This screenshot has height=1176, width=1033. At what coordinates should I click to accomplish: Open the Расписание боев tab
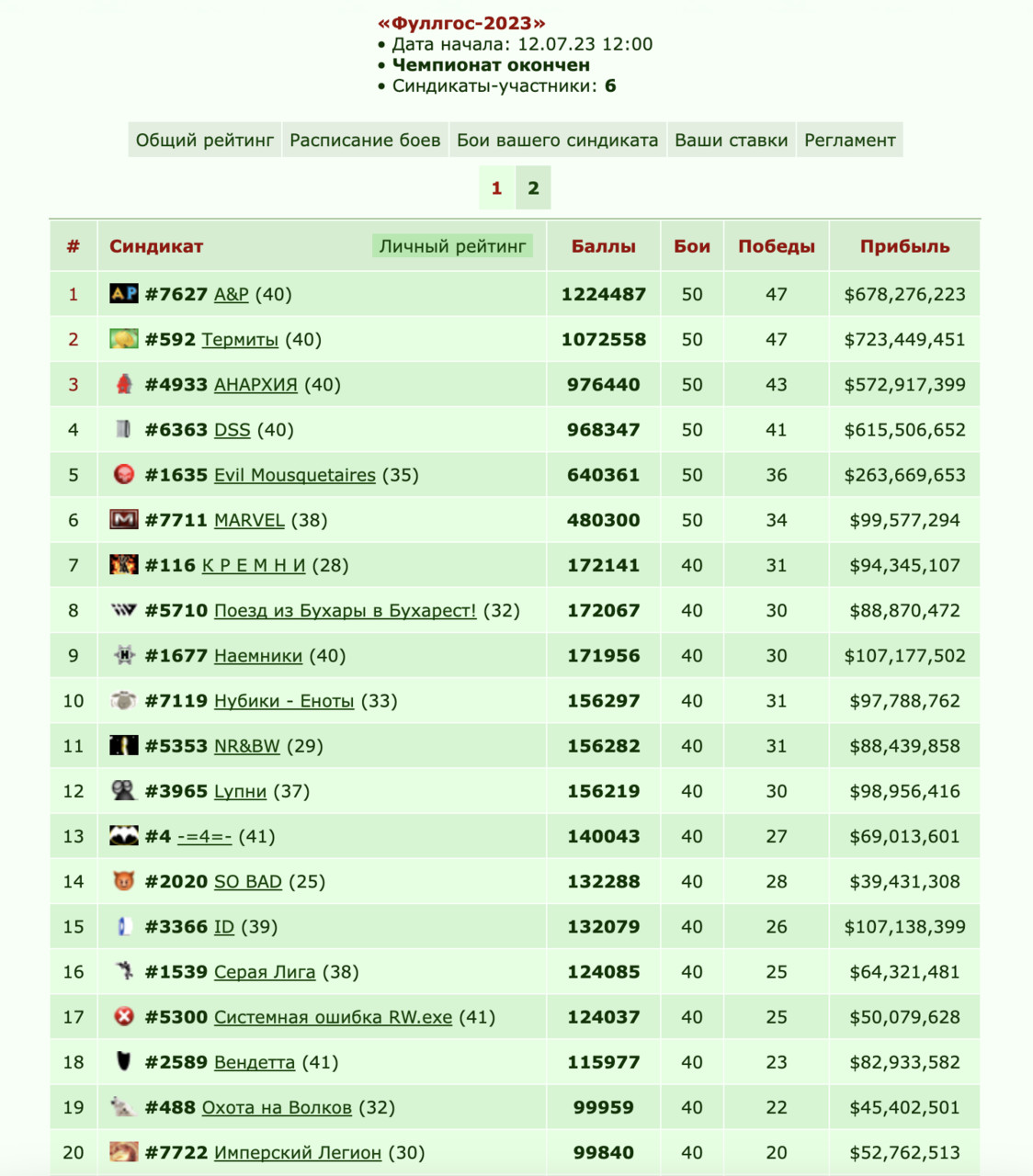365,140
